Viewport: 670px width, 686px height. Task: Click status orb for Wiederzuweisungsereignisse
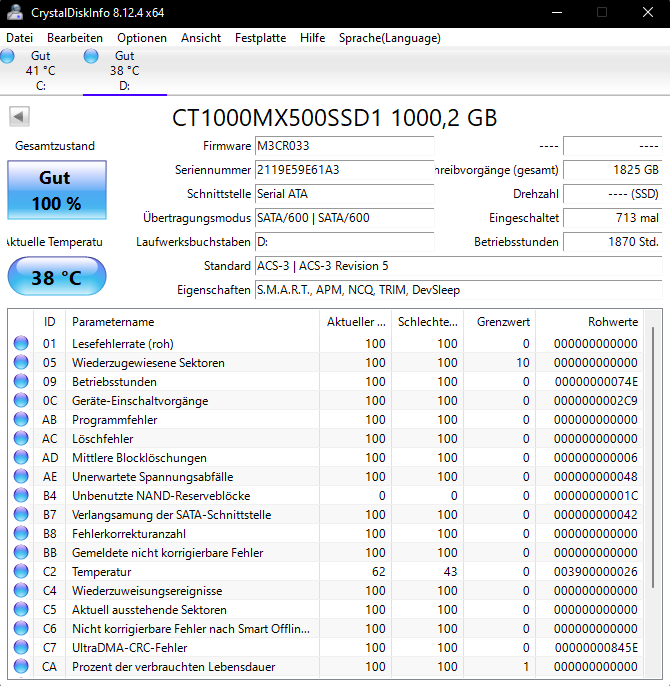pyautogui.click(x=21, y=591)
